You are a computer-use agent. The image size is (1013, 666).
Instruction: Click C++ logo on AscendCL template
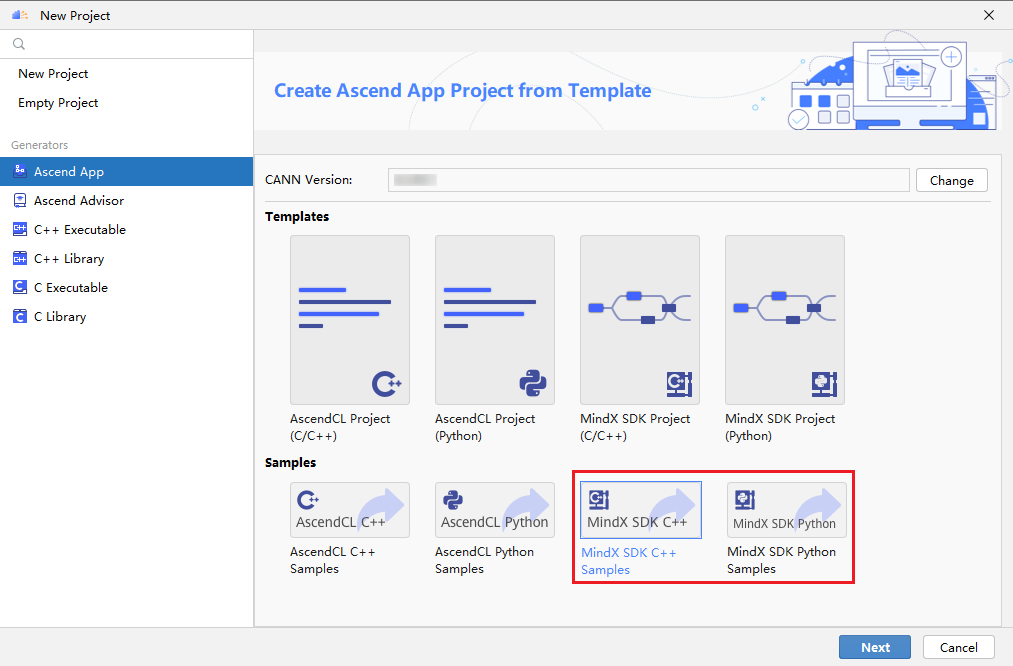click(387, 384)
